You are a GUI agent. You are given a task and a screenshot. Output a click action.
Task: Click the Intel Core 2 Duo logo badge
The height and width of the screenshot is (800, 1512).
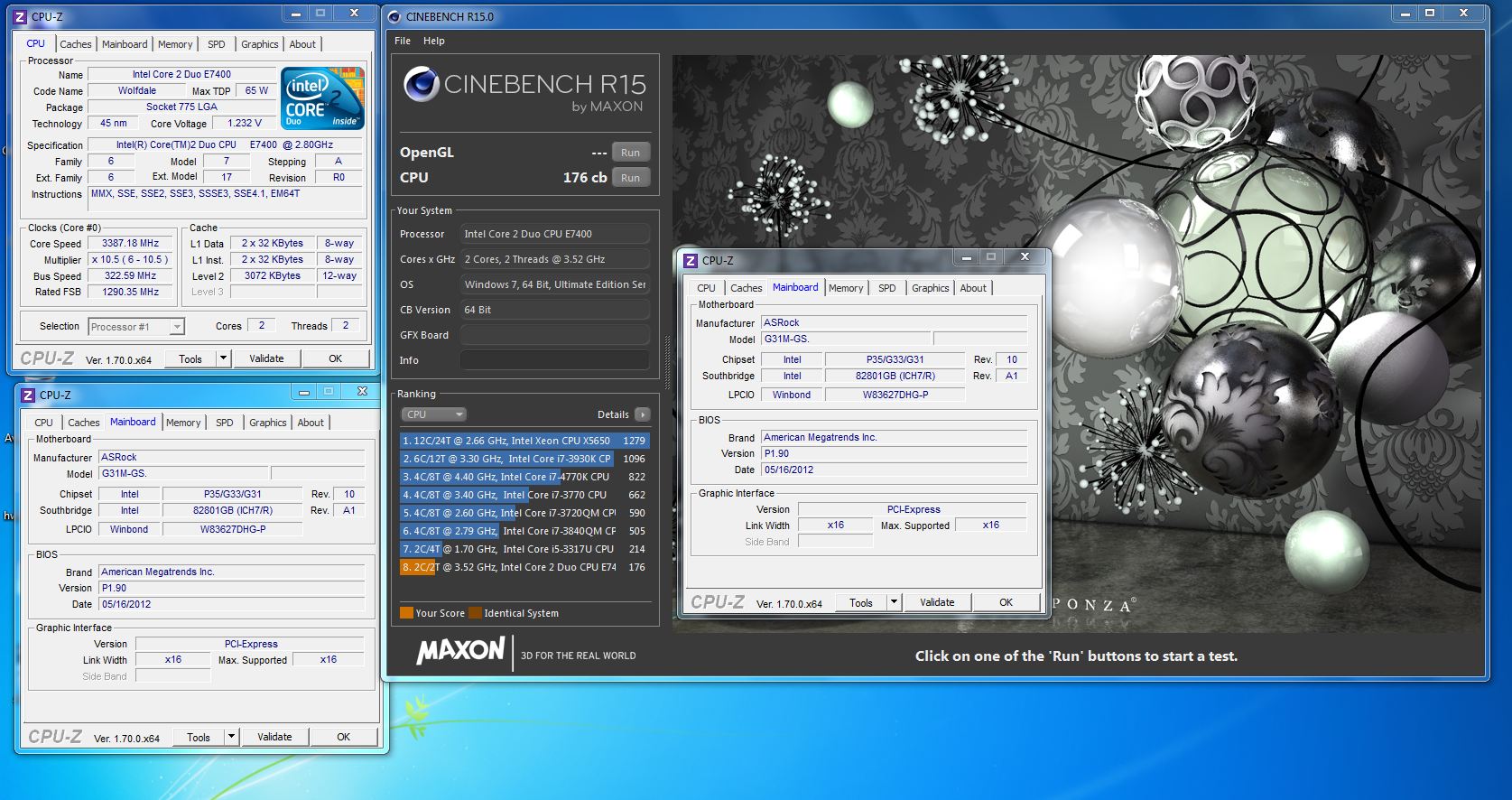pyautogui.click(x=322, y=98)
